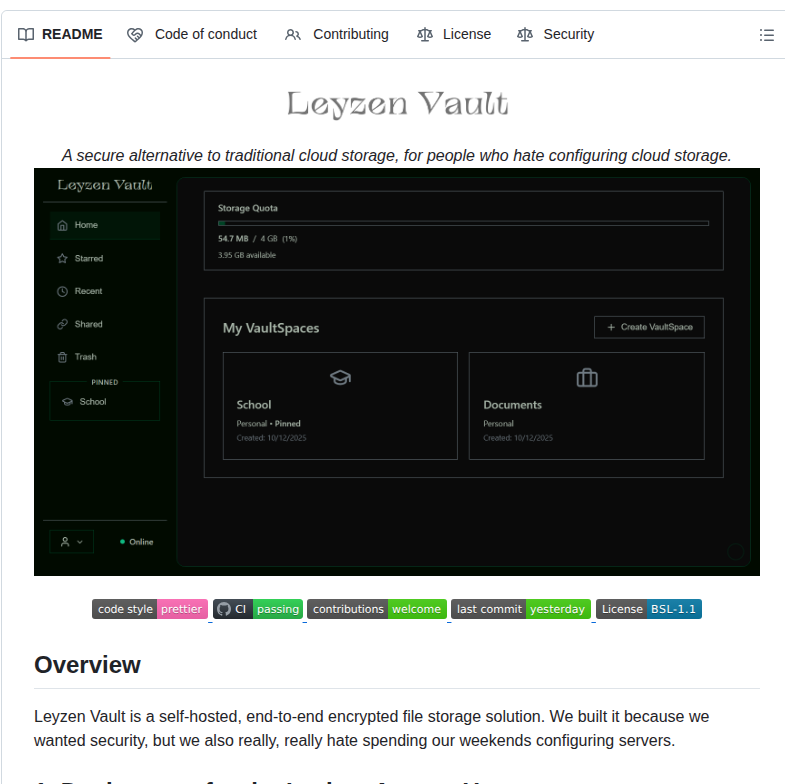Viewport: 785px width, 784px height.
Task: Click the Recent clock icon
Action: pyautogui.click(x=62, y=291)
